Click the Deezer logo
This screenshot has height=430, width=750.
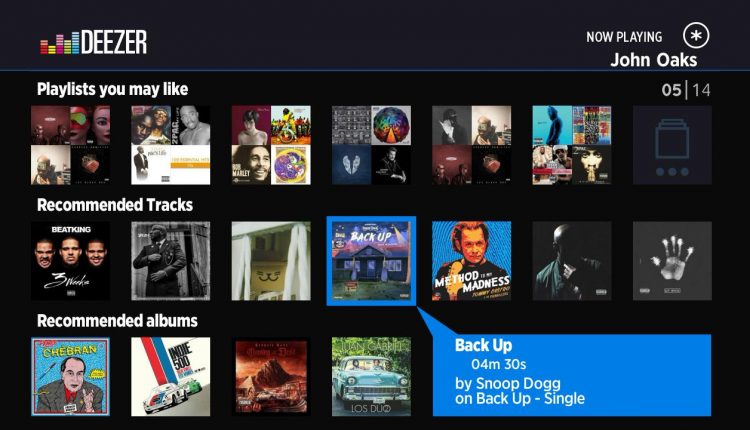94,42
